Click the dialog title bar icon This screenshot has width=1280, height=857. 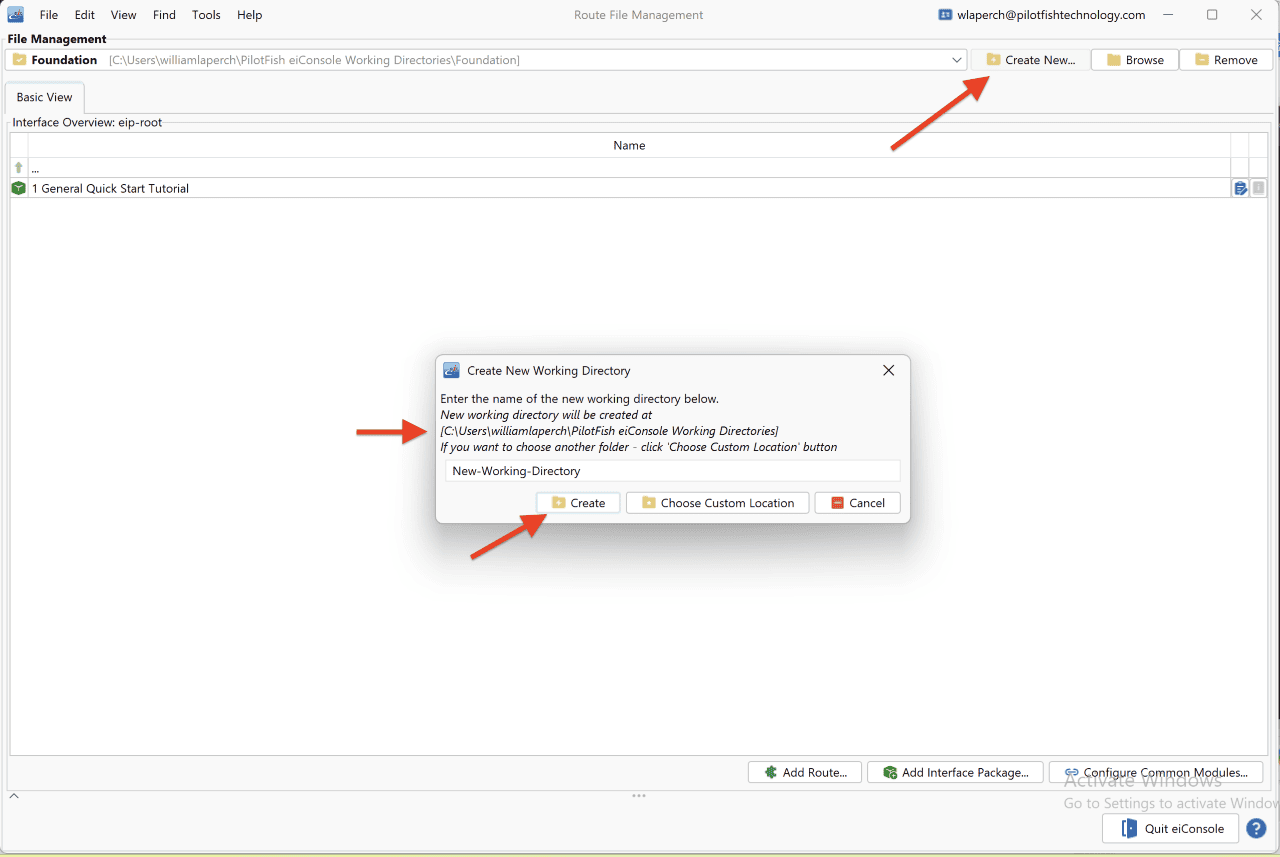[451, 370]
